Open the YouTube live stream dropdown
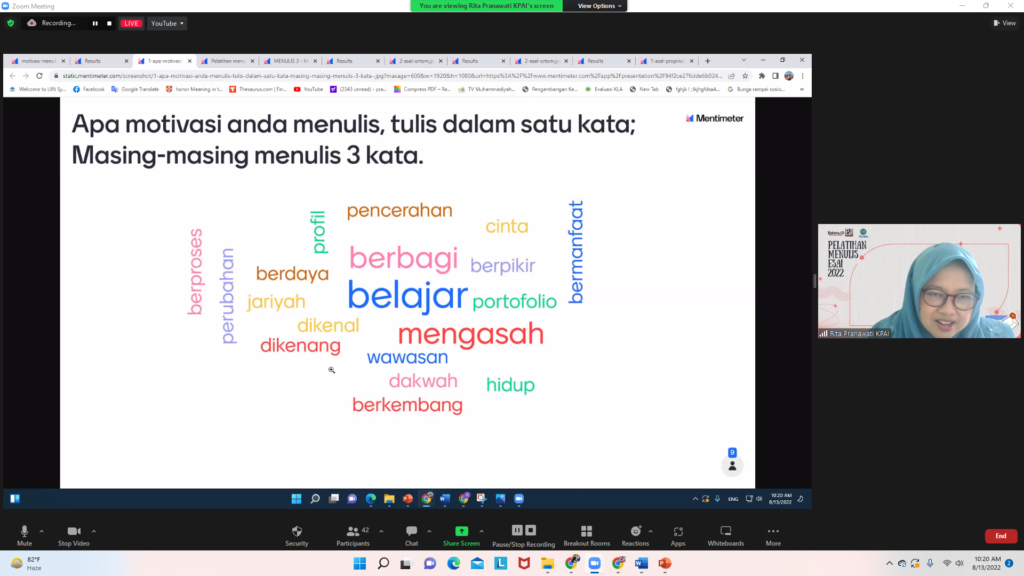The height and width of the screenshot is (576, 1024). (x=167, y=24)
